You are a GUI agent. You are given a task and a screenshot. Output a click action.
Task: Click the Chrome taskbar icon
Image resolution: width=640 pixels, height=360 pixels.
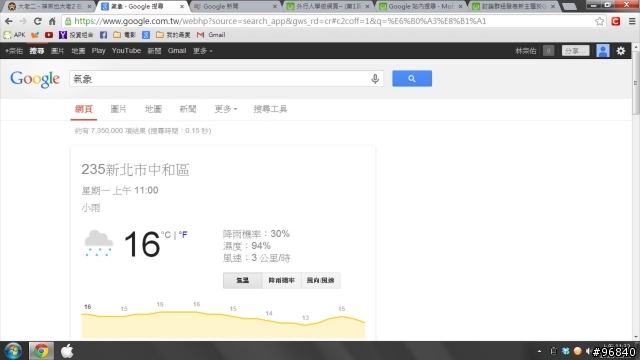pos(41,351)
